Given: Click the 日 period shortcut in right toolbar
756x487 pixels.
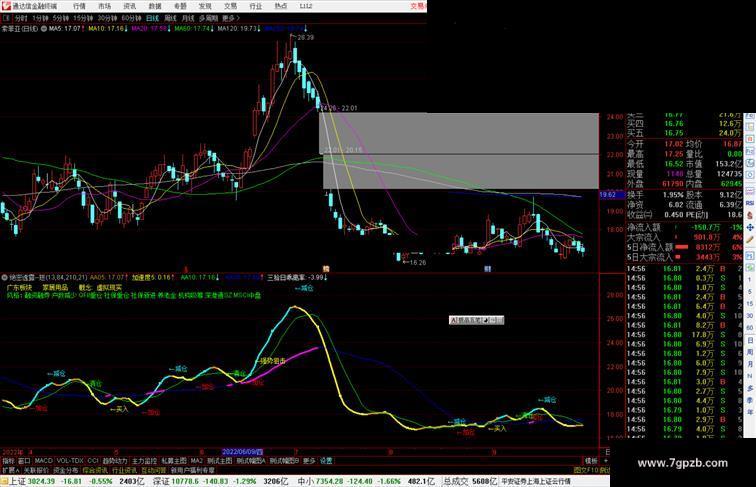Looking at the screenshot, I should [750, 340].
